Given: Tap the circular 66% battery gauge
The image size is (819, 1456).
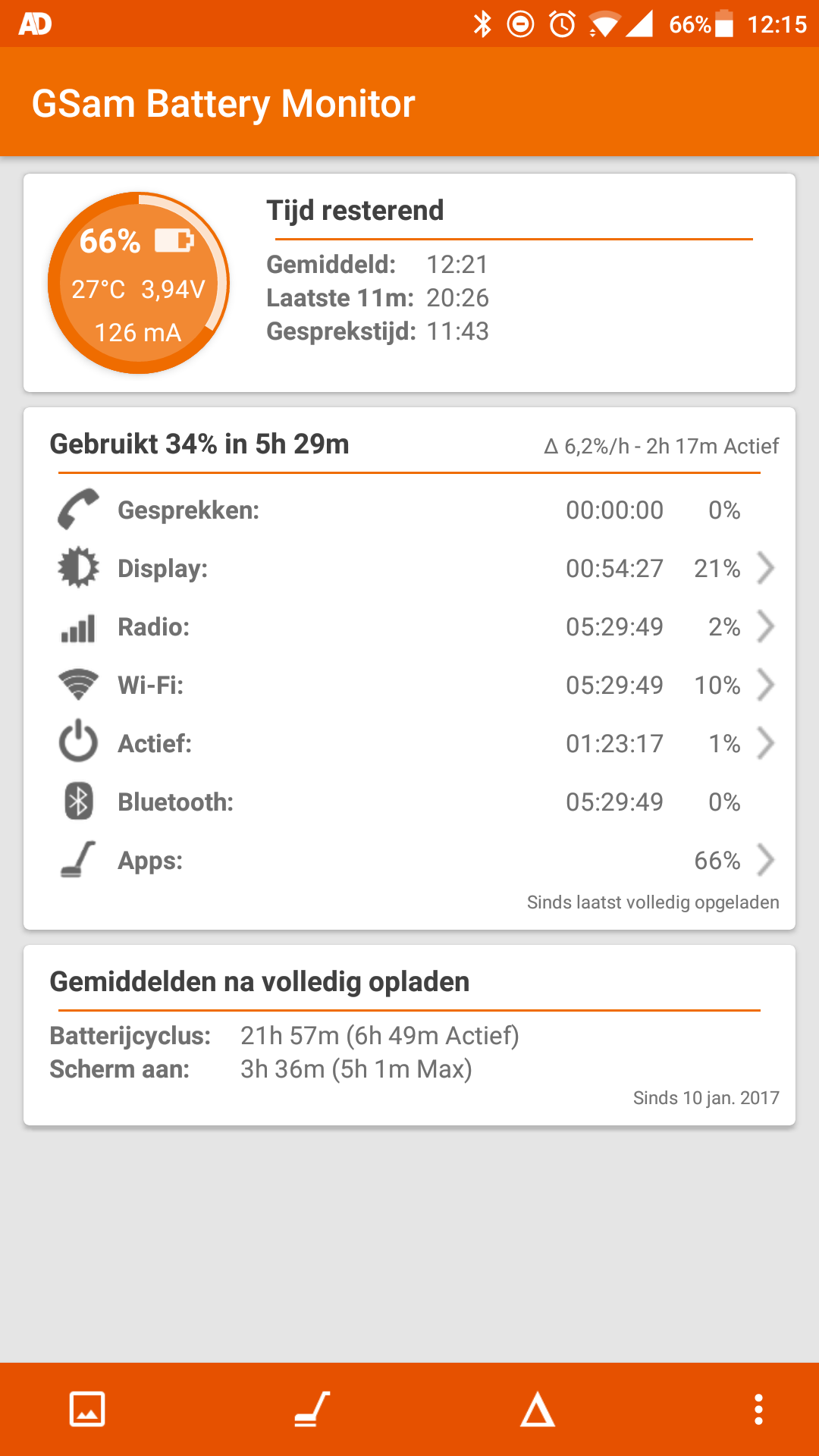Looking at the screenshot, I should coord(139,283).
